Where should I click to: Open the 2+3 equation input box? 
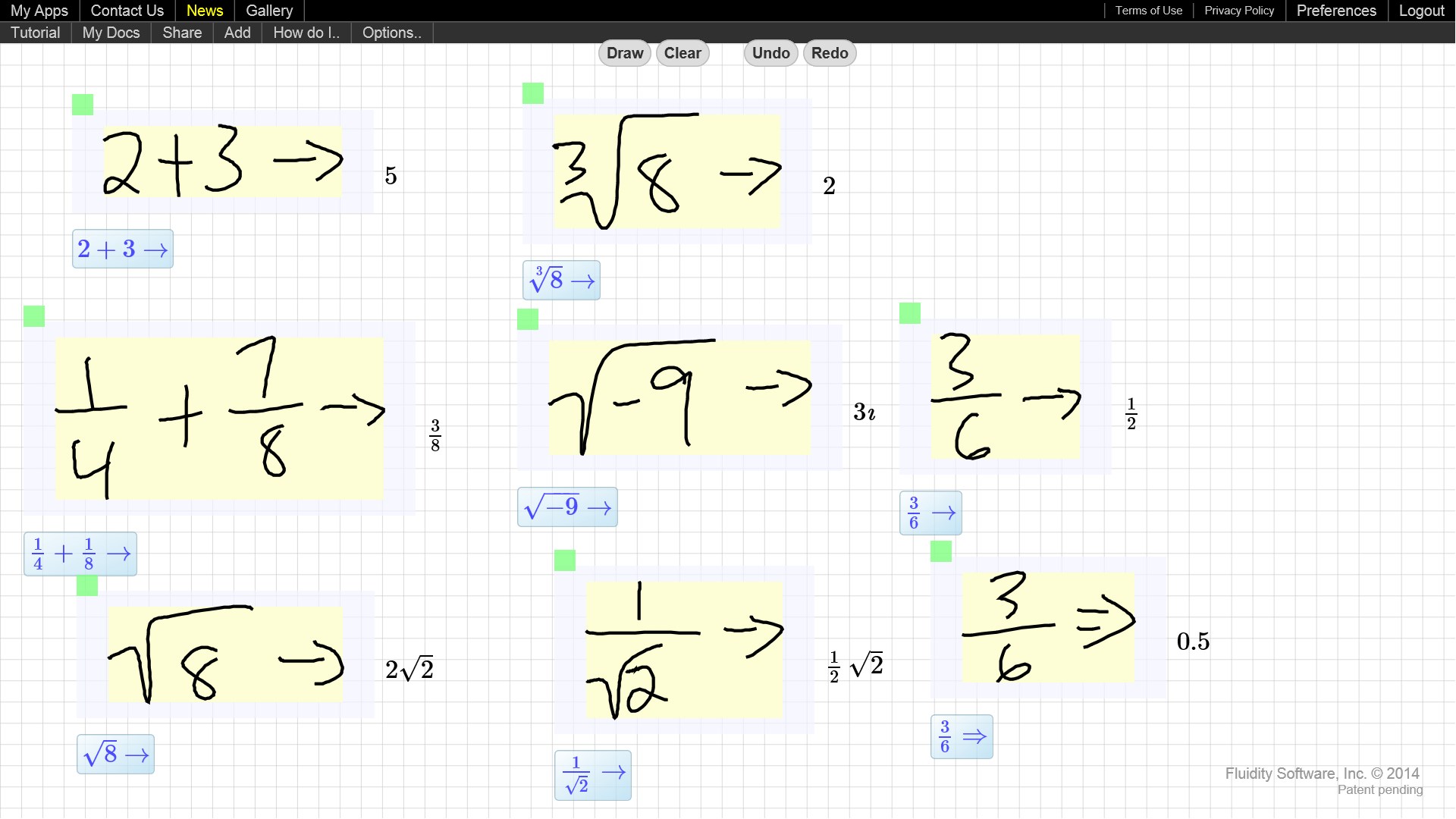122,249
